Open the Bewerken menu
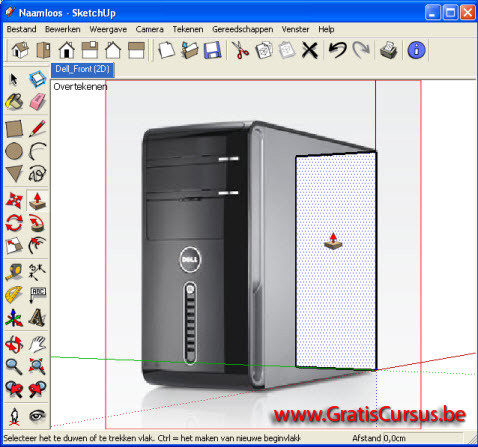This screenshot has width=478, height=447. click(63, 29)
